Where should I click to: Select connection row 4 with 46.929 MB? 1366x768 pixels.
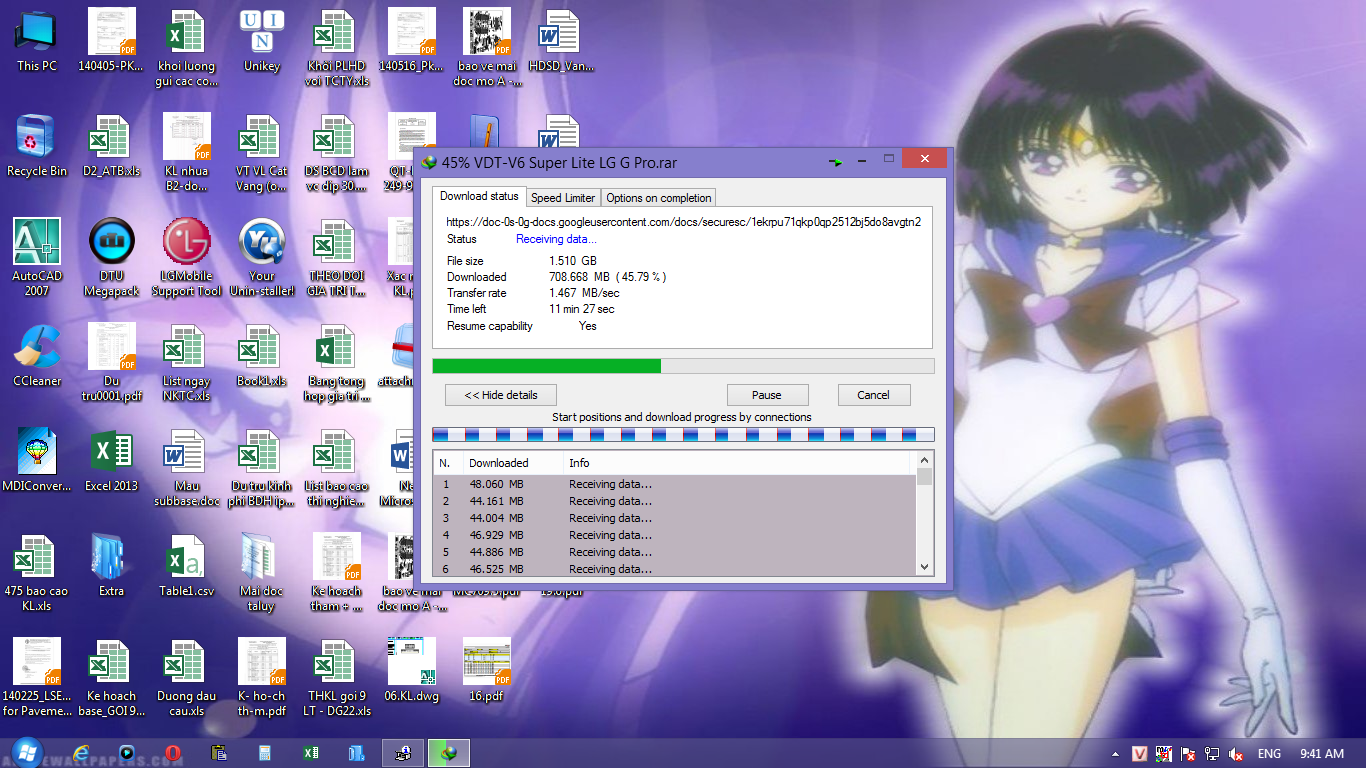[x=674, y=535]
